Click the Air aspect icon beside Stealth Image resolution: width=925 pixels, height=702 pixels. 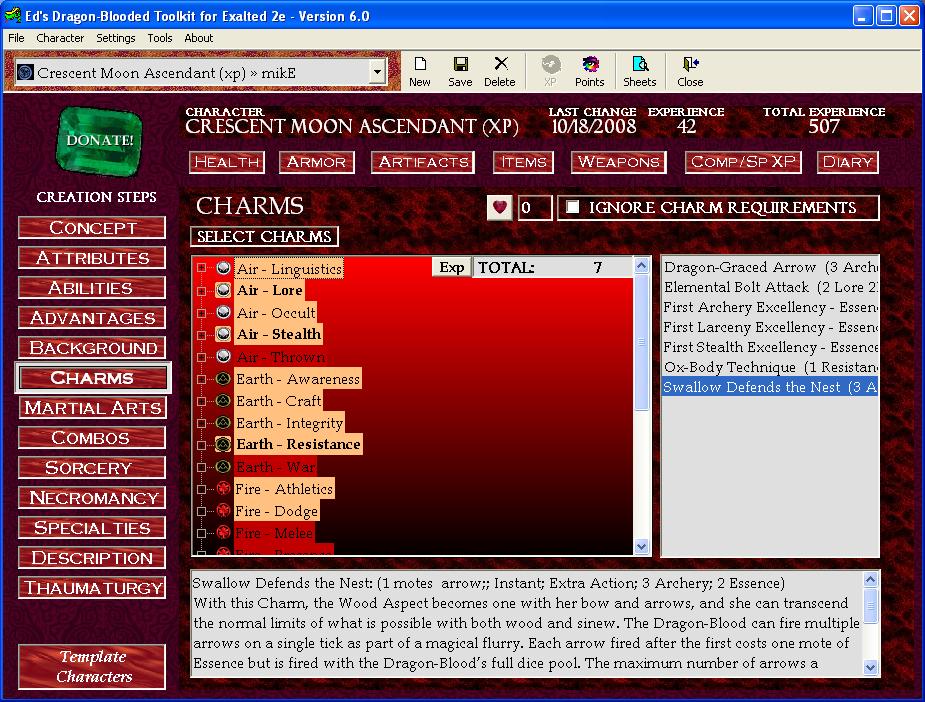223,334
